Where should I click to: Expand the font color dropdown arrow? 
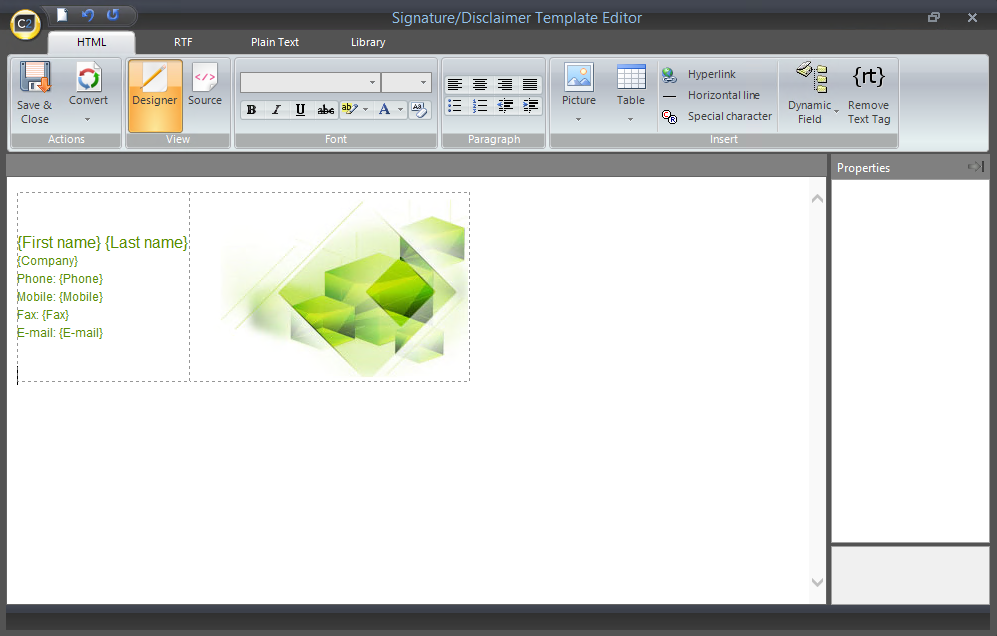[401, 110]
